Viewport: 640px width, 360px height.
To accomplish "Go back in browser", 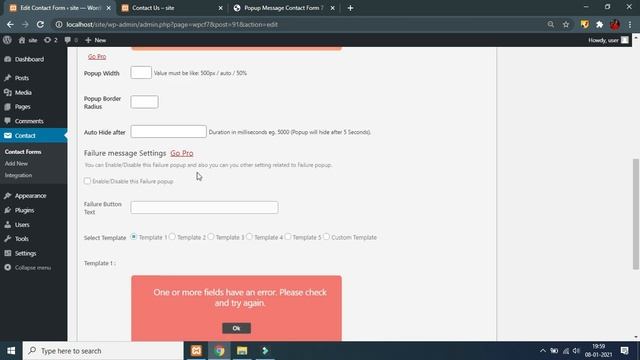I will click(x=10, y=24).
